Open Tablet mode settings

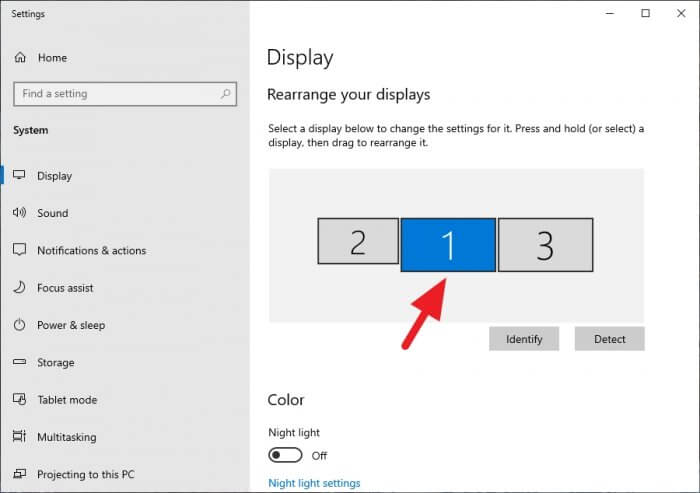click(x=125, y=400)
